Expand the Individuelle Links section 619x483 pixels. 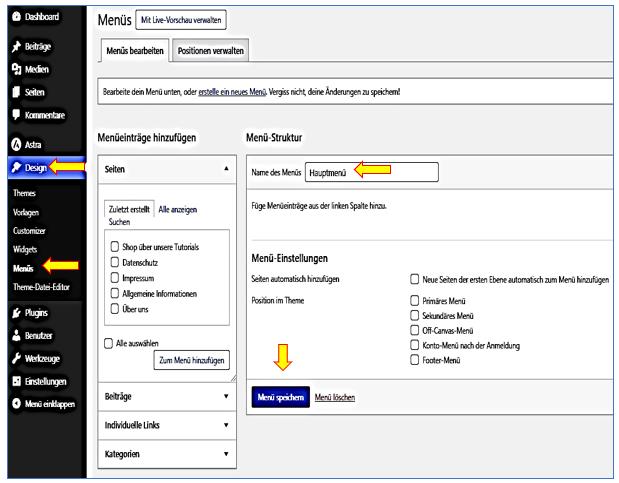point(165,425)
